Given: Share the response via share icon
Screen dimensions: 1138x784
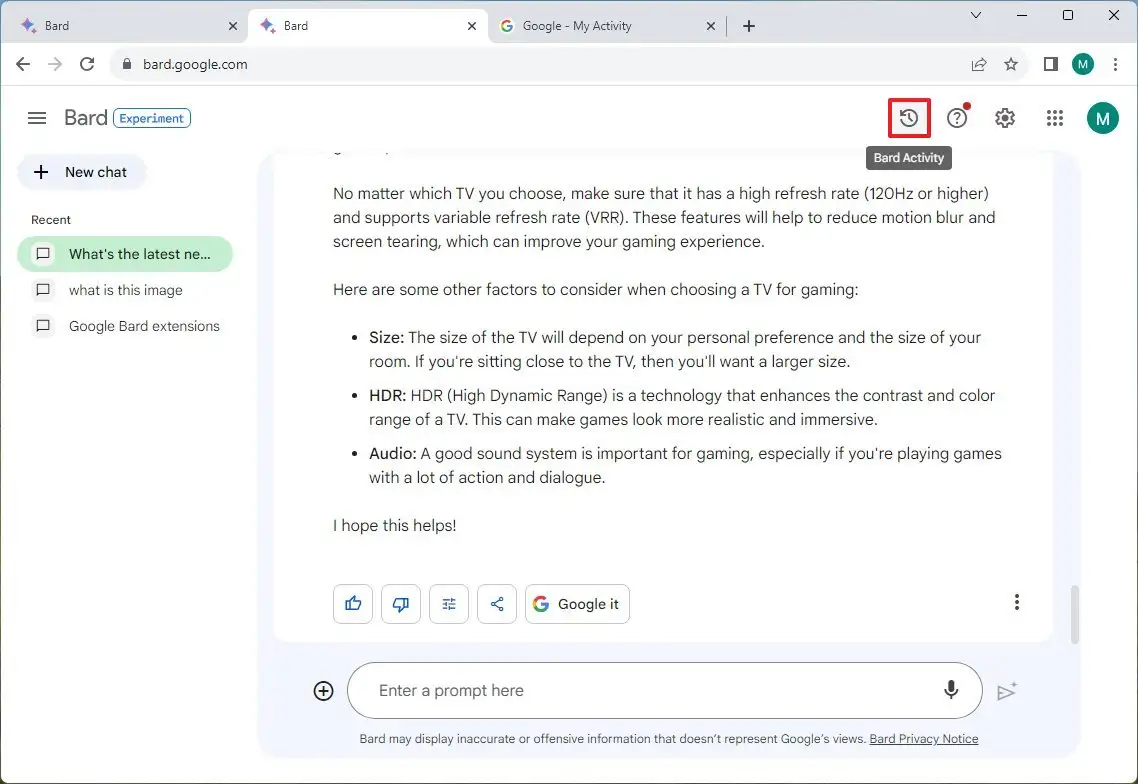Looking at the screenshot, I should [x=496, y=603].
